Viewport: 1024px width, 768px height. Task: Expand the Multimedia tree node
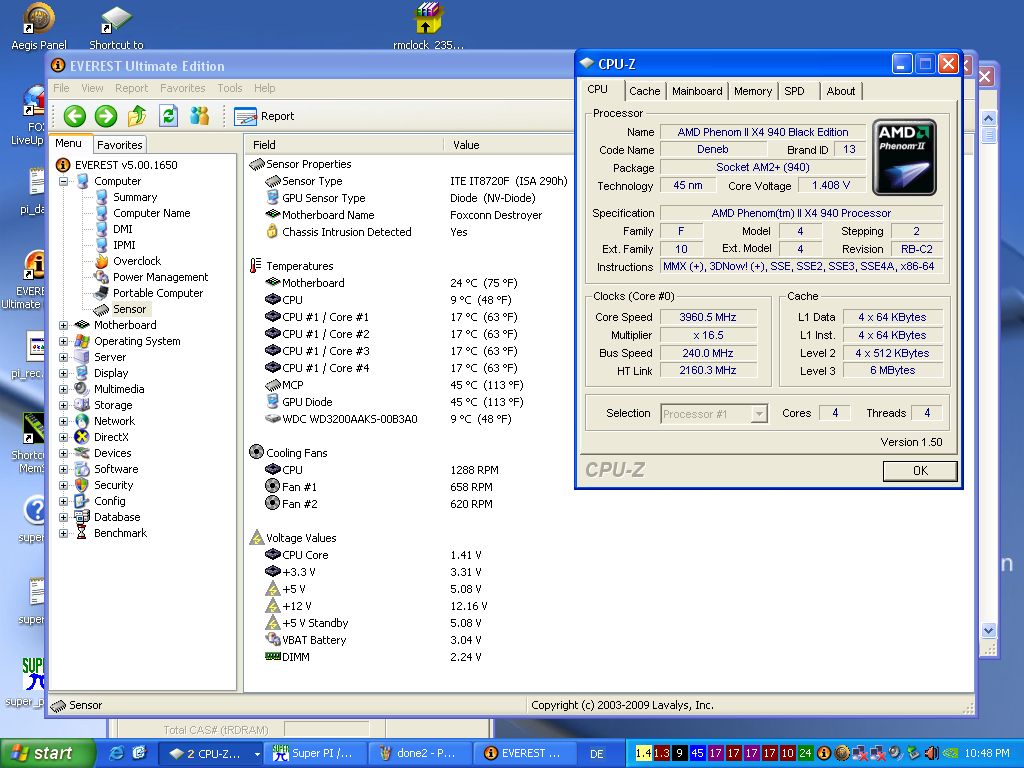click(x=63, y=389)
